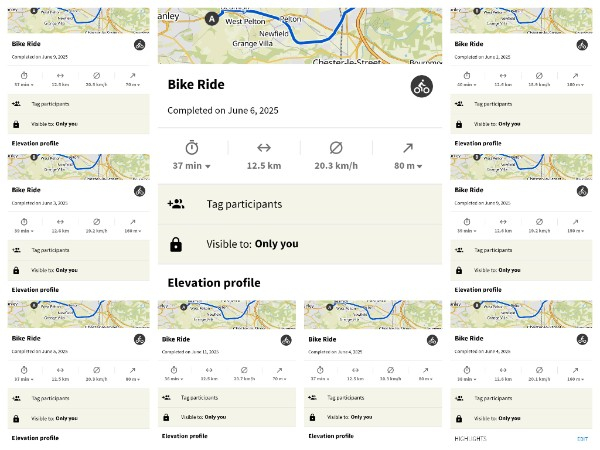The height and width of the screenshot is (450, 600).
Task: Click the stopwatch duration icon on June 6 ride
Action: point(192,148)
